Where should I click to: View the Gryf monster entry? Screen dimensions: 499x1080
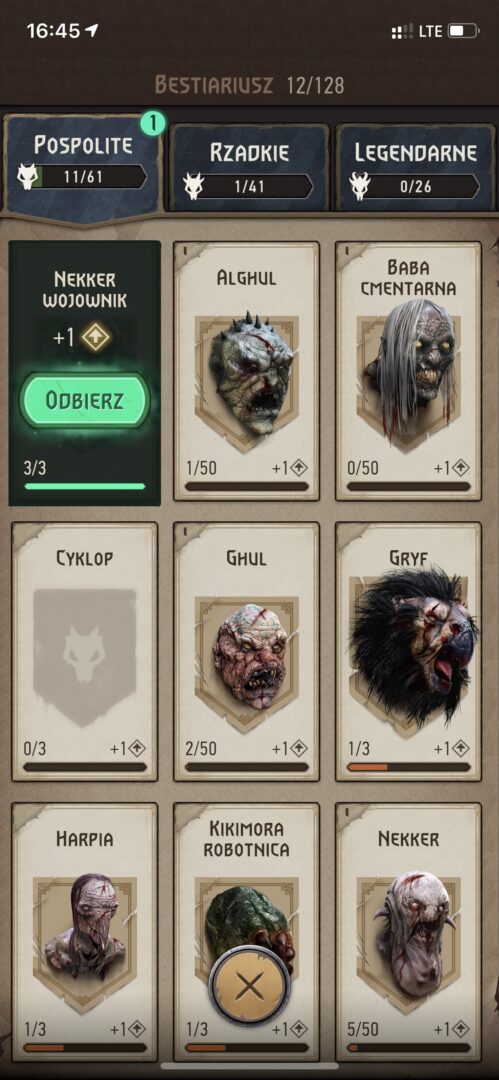pos(409,652)
